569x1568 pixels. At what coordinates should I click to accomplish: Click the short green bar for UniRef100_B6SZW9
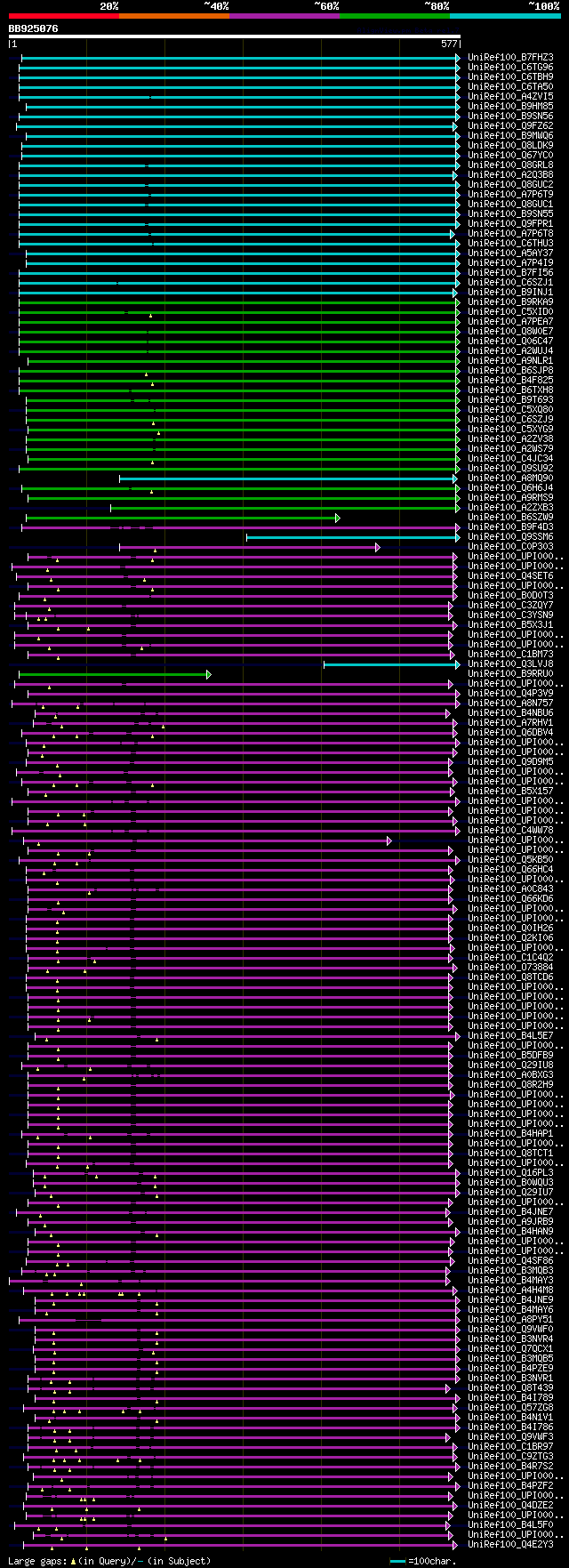pyautogui.click(x=182, y=518)
